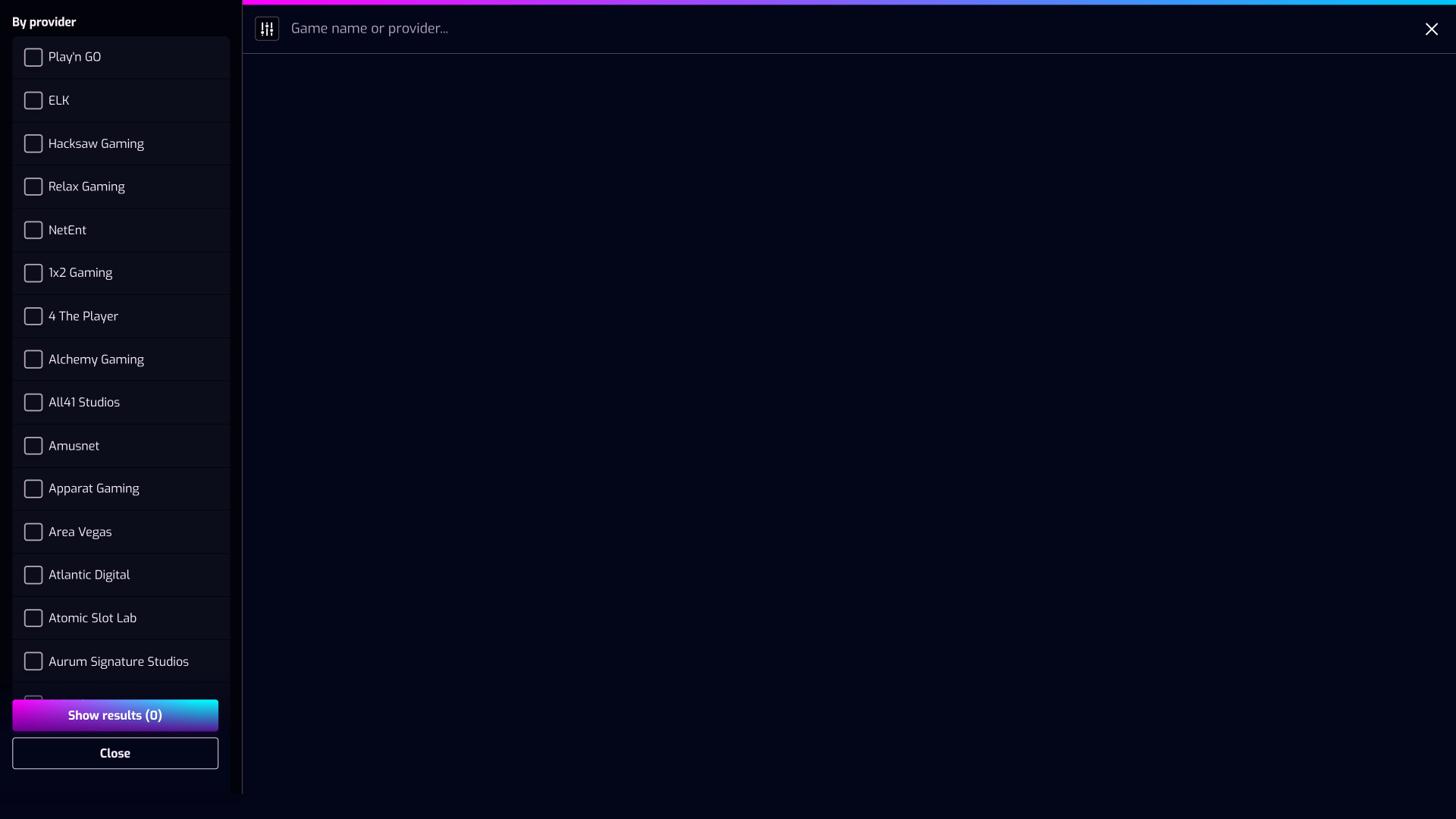The width and height of the screenshot is (1456, 819).
Task: Check the NetEnt provider box
Action: click(x=33, y=230)
